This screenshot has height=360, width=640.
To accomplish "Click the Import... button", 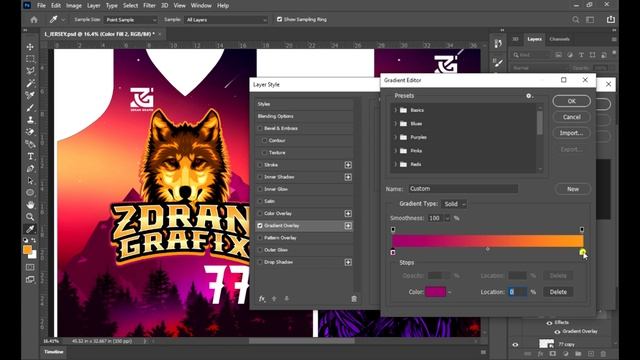I will 571,133.
